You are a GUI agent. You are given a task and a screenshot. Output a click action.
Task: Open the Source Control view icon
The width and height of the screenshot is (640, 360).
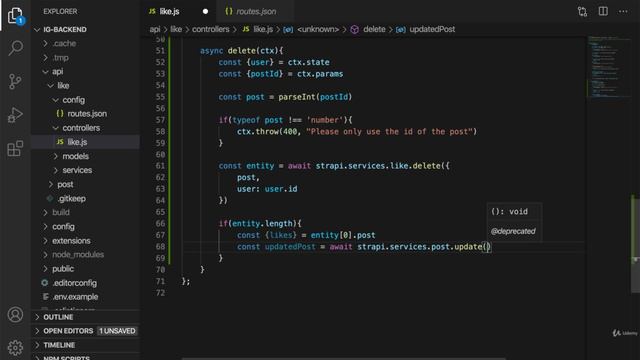[x=16, y=81]
